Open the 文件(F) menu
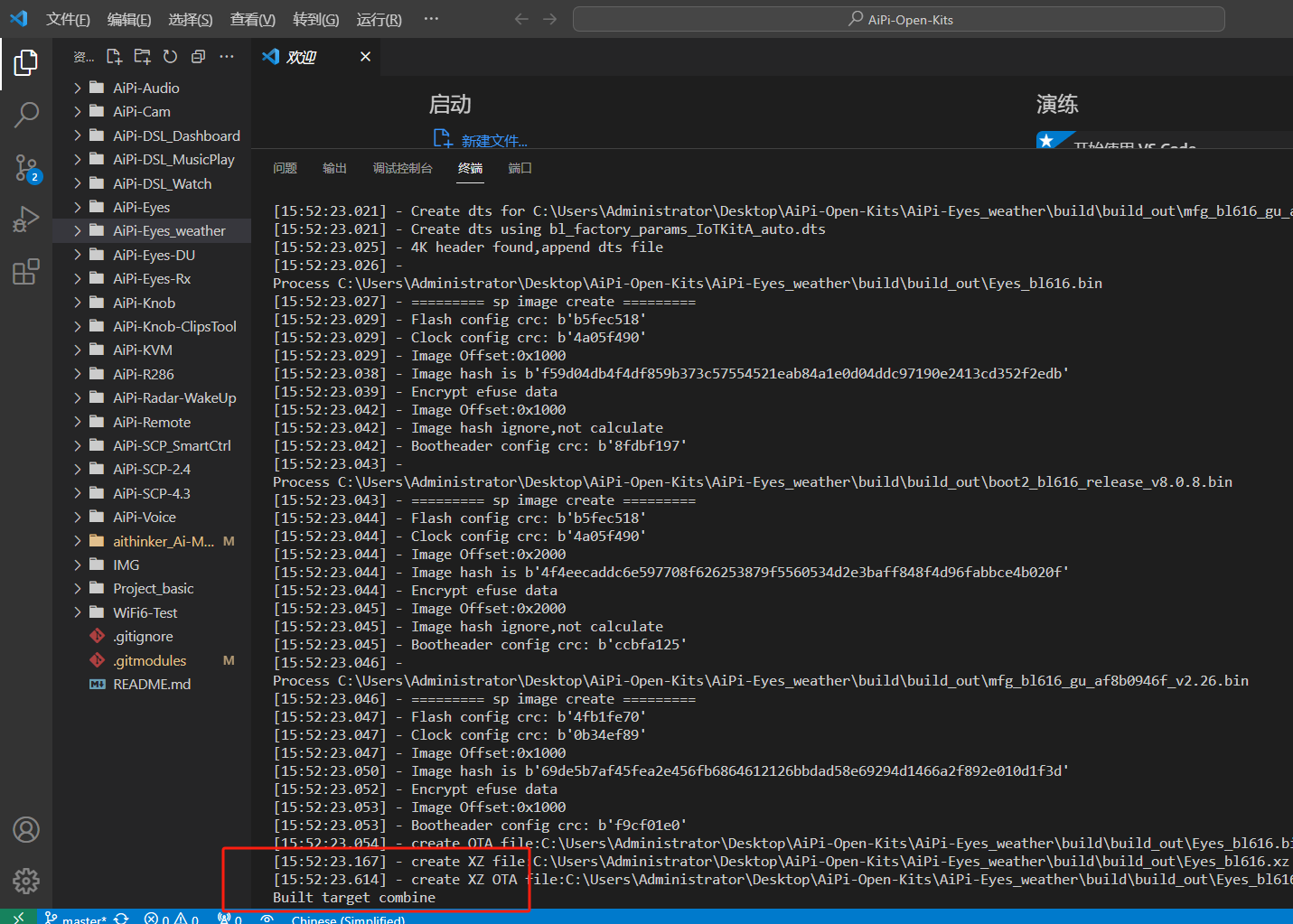Viewport: 1293px width, 924px height. (68, 19)
